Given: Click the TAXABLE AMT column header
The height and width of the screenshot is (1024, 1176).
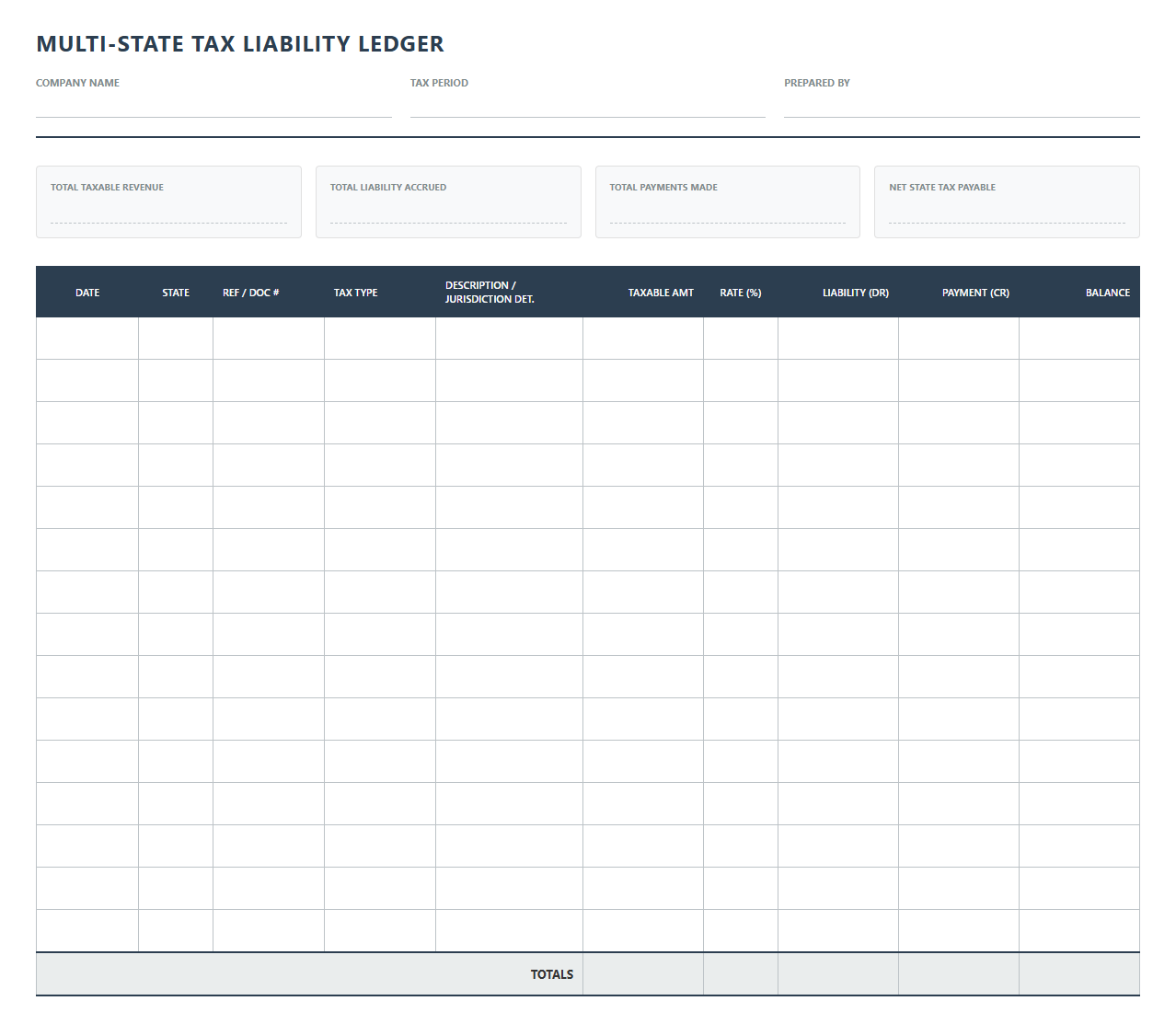Looking at the screenshot, I should [x=643, y=293].
